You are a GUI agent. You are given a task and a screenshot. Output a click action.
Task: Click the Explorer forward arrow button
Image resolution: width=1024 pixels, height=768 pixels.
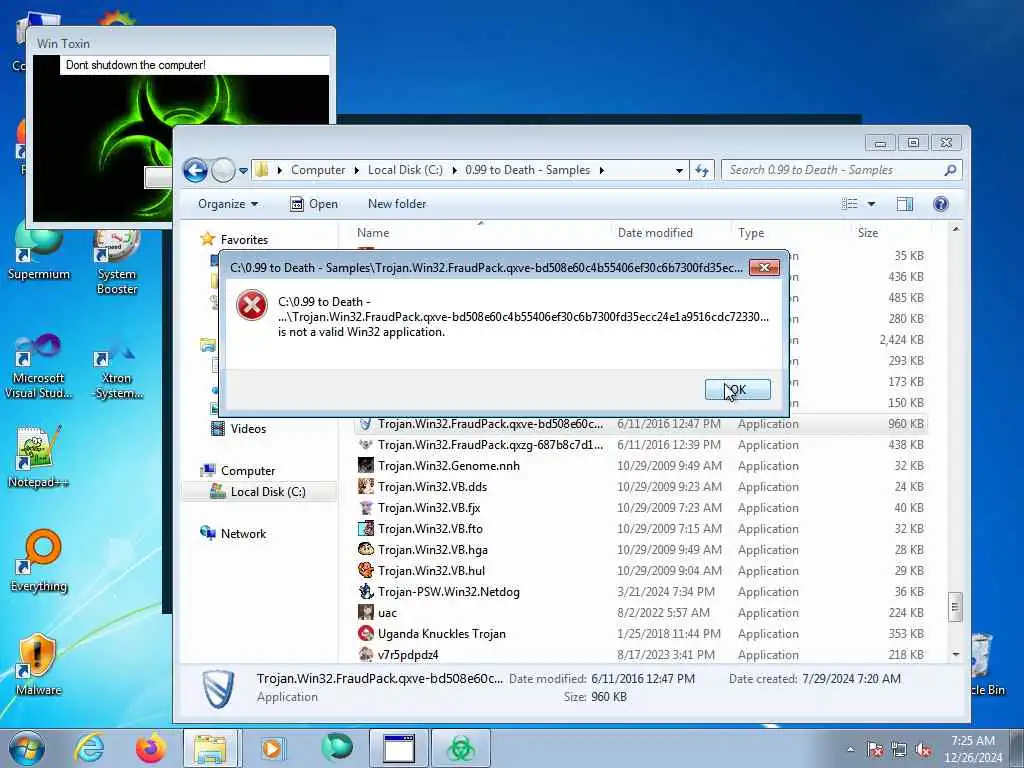pyautogui.click(x=223, y=170)
